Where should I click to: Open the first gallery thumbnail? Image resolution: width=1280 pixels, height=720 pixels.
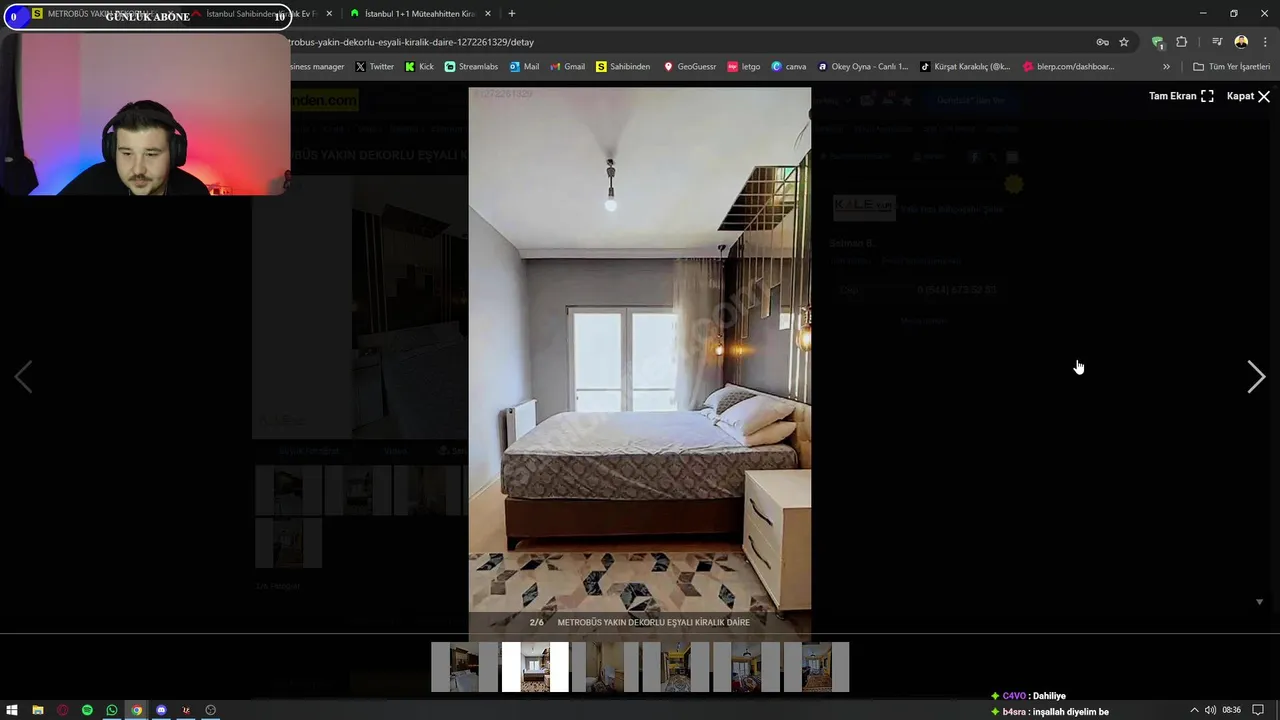(x=464, y=667)
